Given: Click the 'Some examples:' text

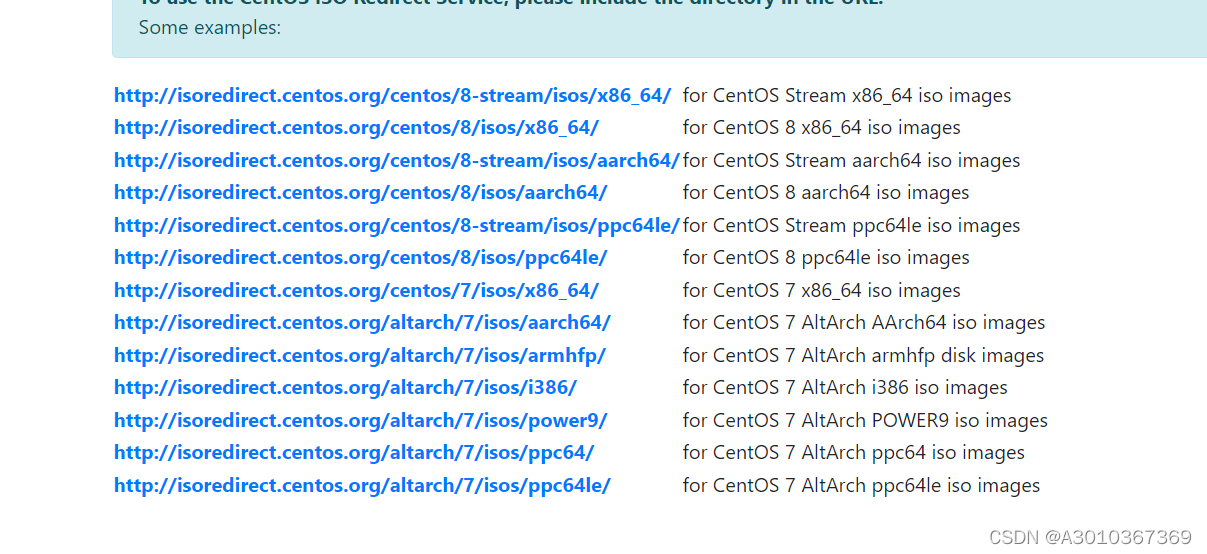Looking at the screenshot, I should pyautogui.click(x=210, y=27).
